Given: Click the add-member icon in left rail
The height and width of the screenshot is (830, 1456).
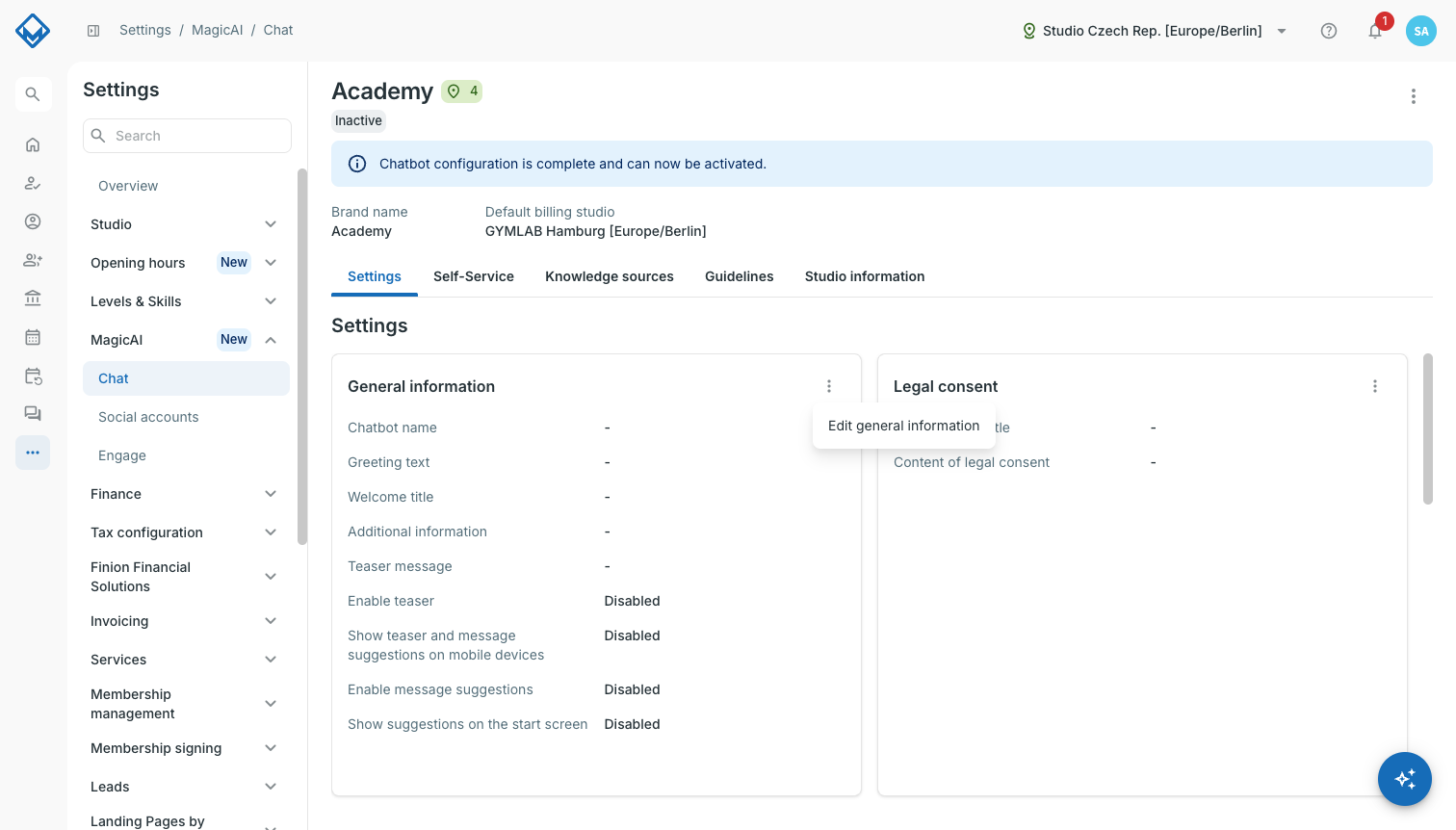Looking at the screenshot, I should coord(33,260).
